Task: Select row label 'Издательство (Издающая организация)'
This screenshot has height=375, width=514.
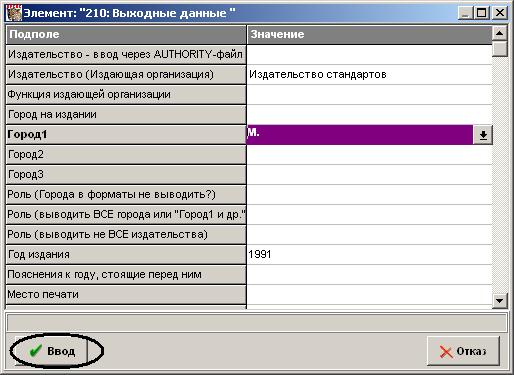Action: click(x=126, y=74)
